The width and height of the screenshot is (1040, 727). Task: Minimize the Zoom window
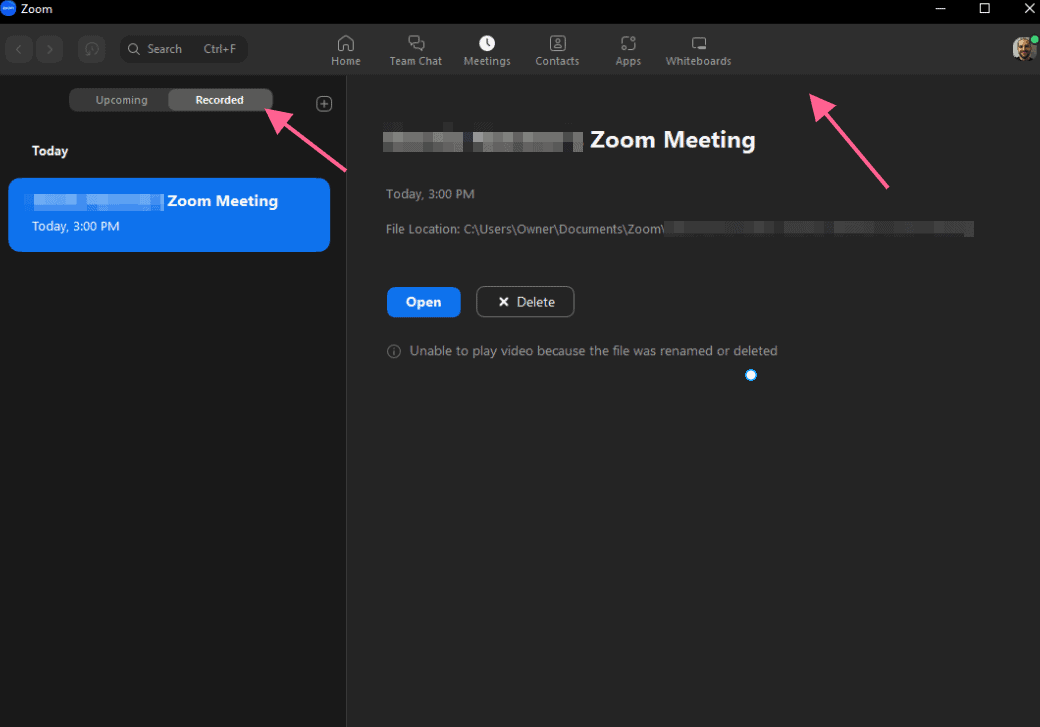point(940,9)
